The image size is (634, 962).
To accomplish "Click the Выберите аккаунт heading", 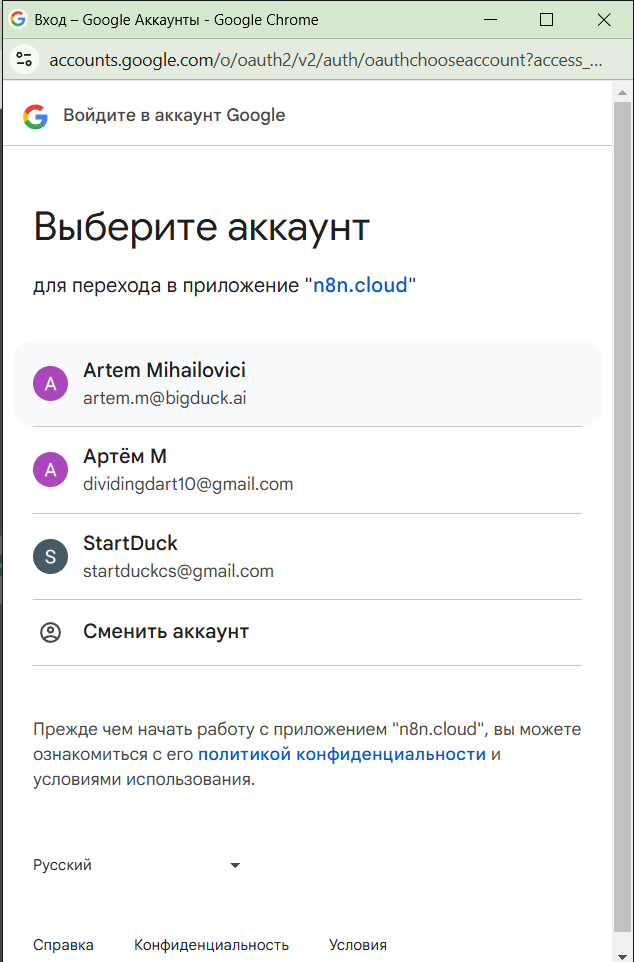I will pos(201,228).
